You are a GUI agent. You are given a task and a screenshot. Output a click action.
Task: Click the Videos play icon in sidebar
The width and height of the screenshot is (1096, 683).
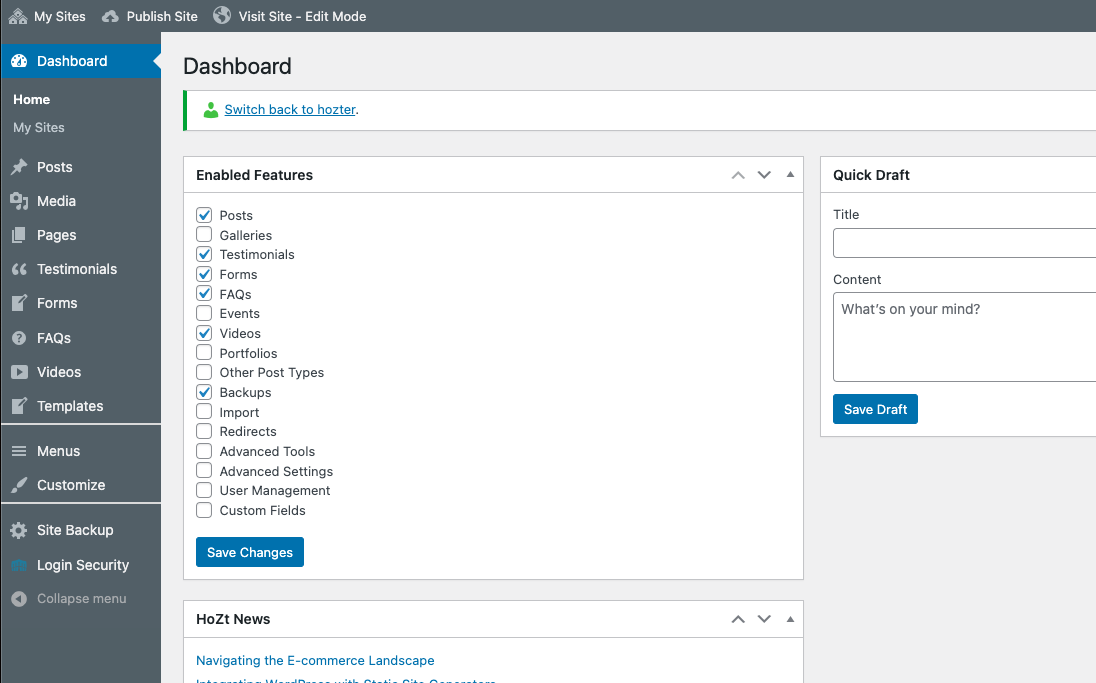pos(18,372)
